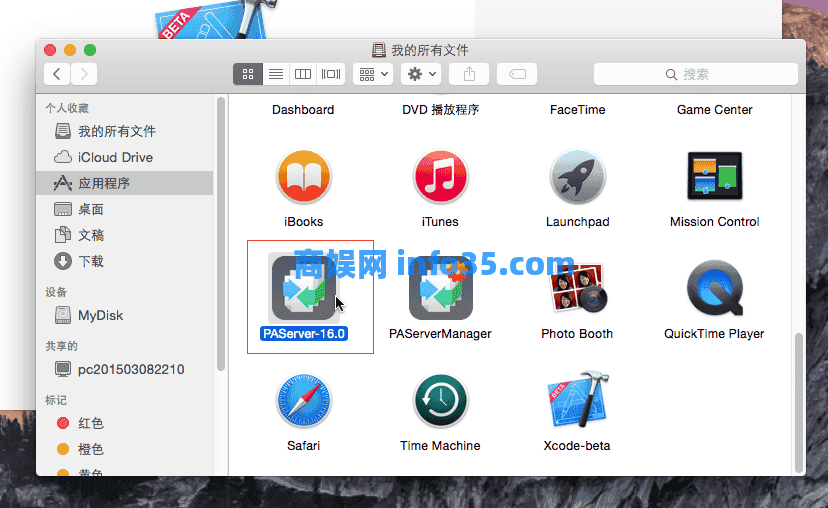Click the Dashboard label
This screenshot has width=828, height=508.
coord(303,110)
